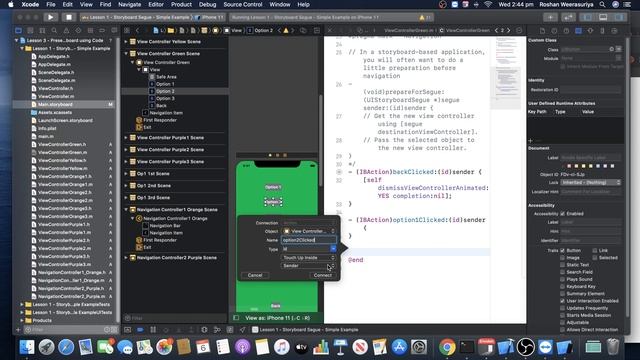Viewport: 640px width, 360px height.
Task: Enable the Link trait checkbox
Action: pyautogui.click(x=595, y=250)
